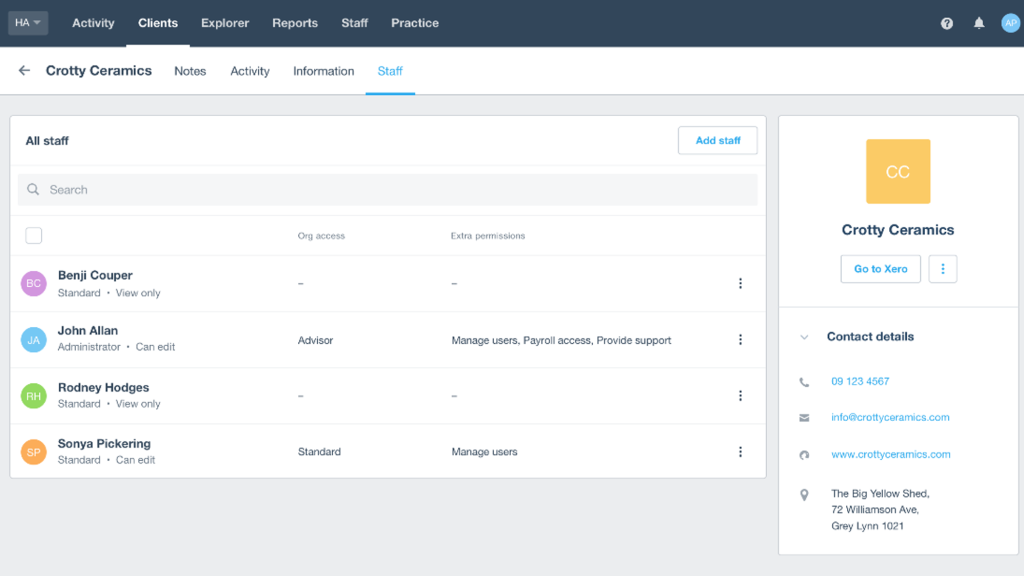Click the JA avatar for John Allan
This screenshot has height=576, width=1024.
coord(33,340)
